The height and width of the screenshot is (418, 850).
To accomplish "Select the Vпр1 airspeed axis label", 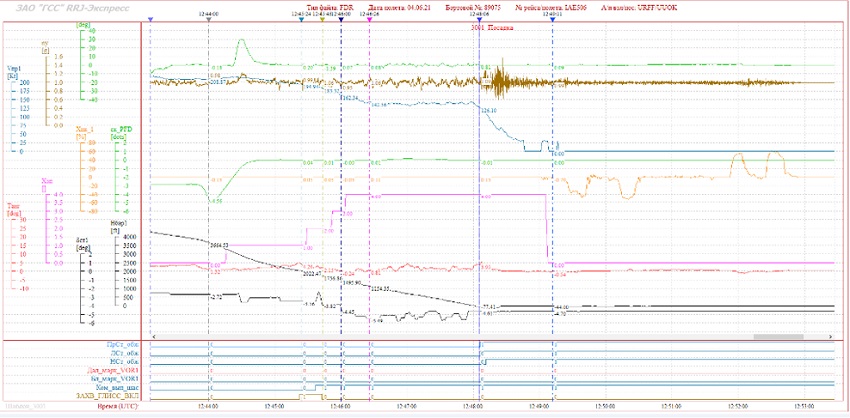I will pos(14,69).
